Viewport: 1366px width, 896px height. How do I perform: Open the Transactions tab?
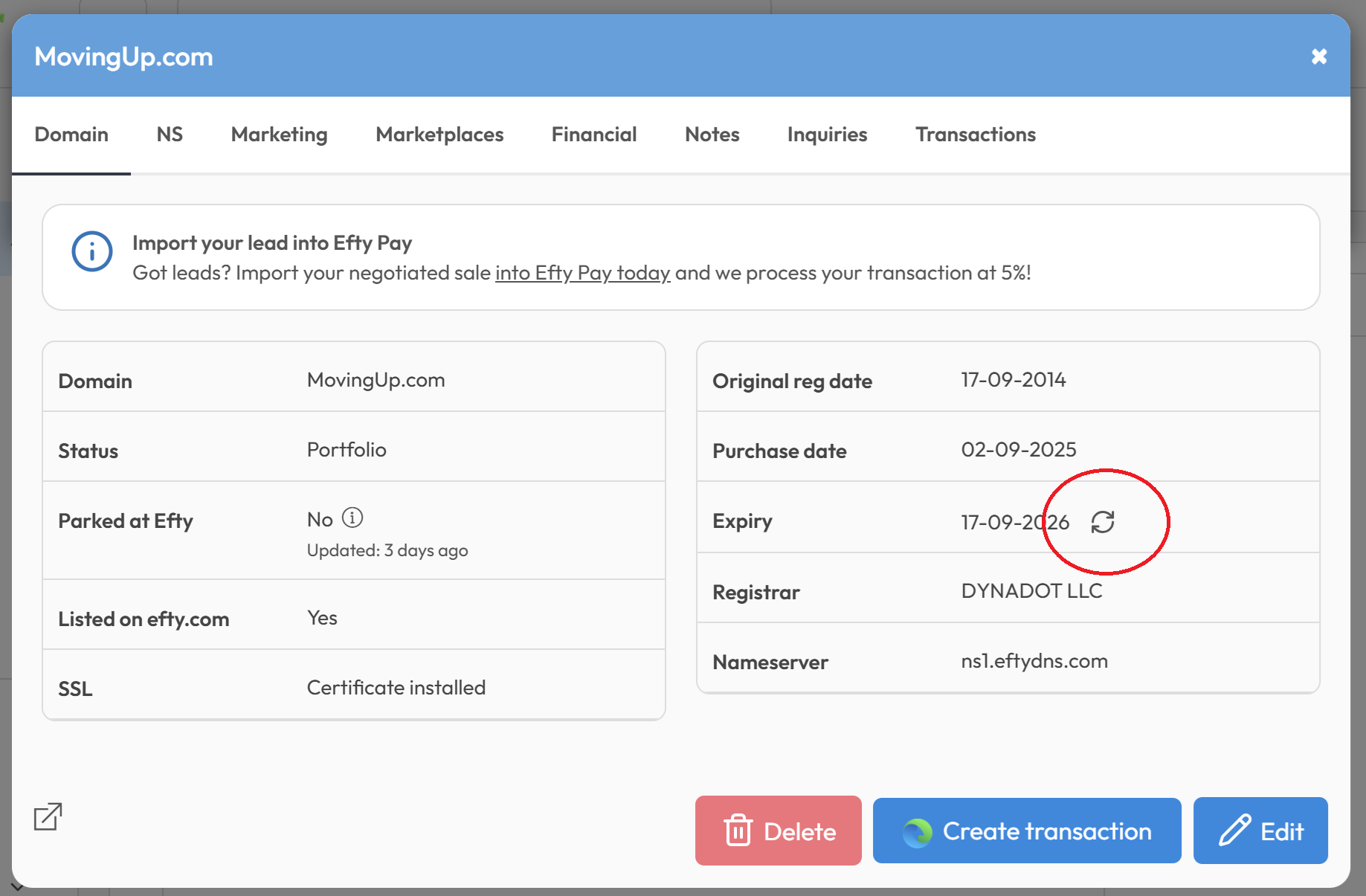pyautogui.click(x=976, y=135)
